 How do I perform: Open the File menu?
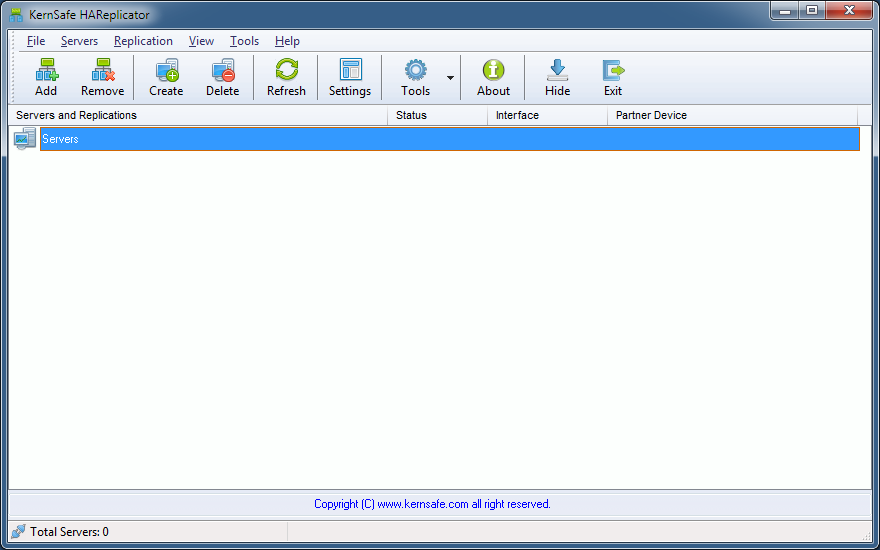pos(36,41)
